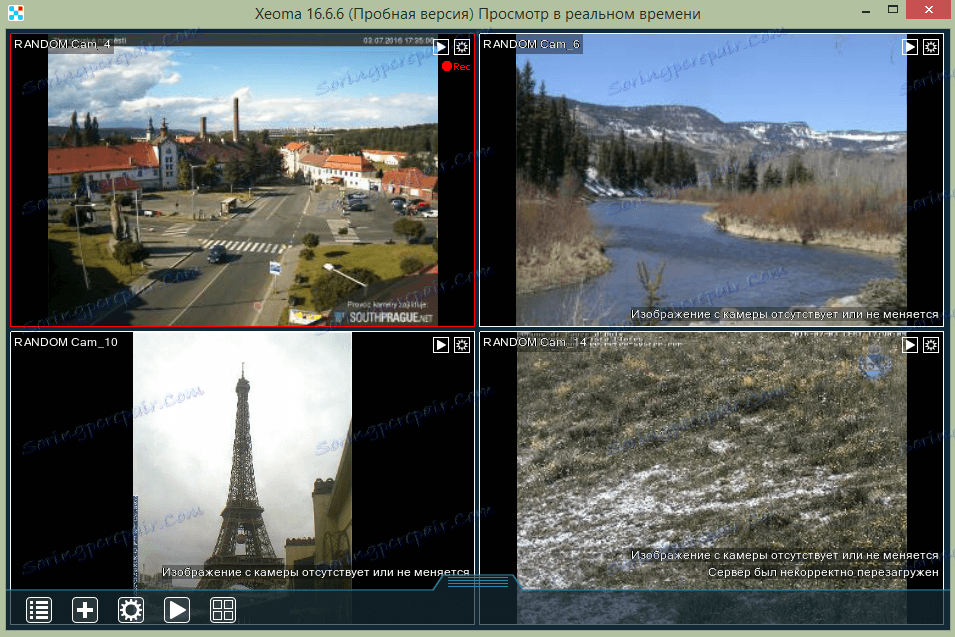Screen dimensions: 955x637
Task: Click the RANDOM Cam_6 label
Action: (x=531, y=44)
